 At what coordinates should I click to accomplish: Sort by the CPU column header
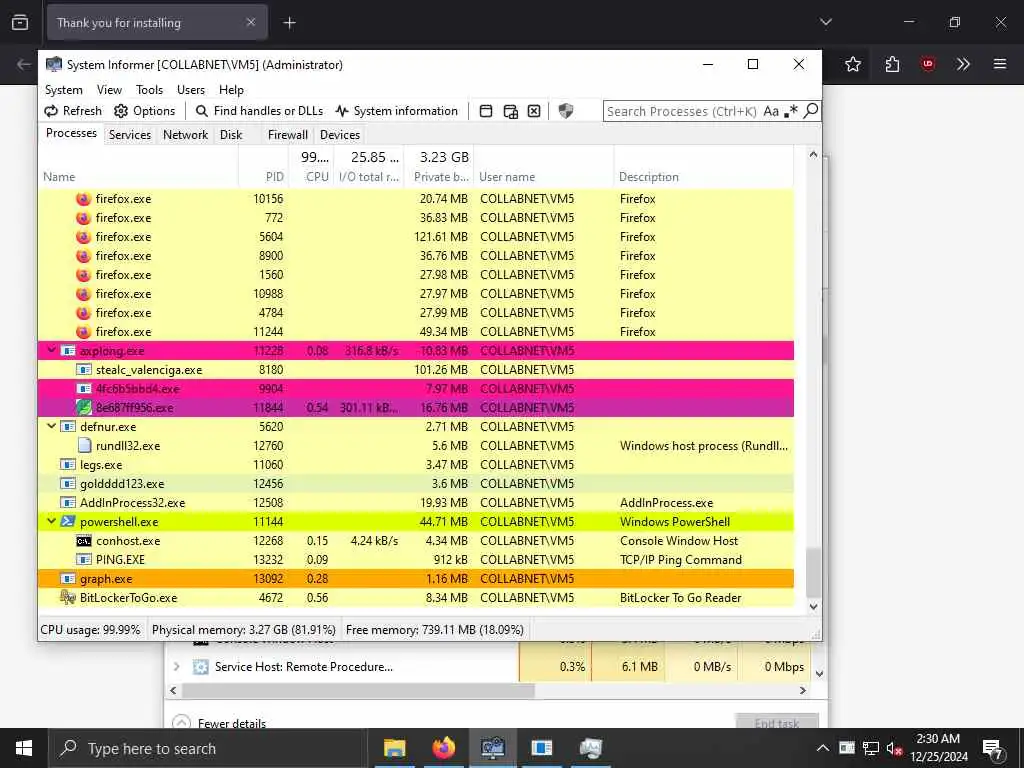point(311,176)
